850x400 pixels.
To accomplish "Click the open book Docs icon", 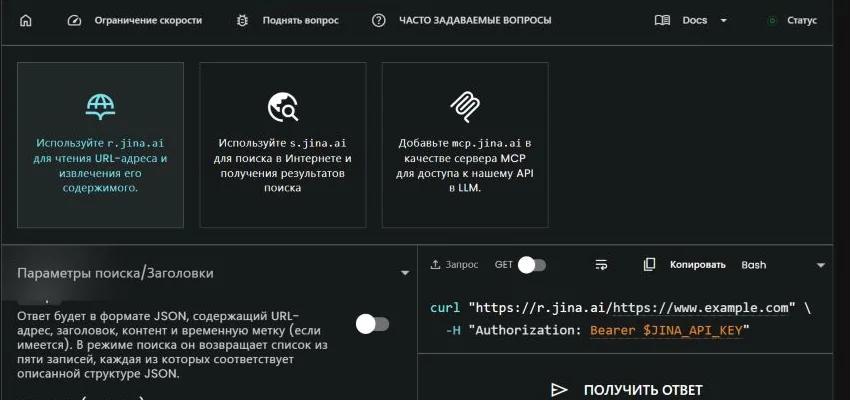I will pos(662,21).
